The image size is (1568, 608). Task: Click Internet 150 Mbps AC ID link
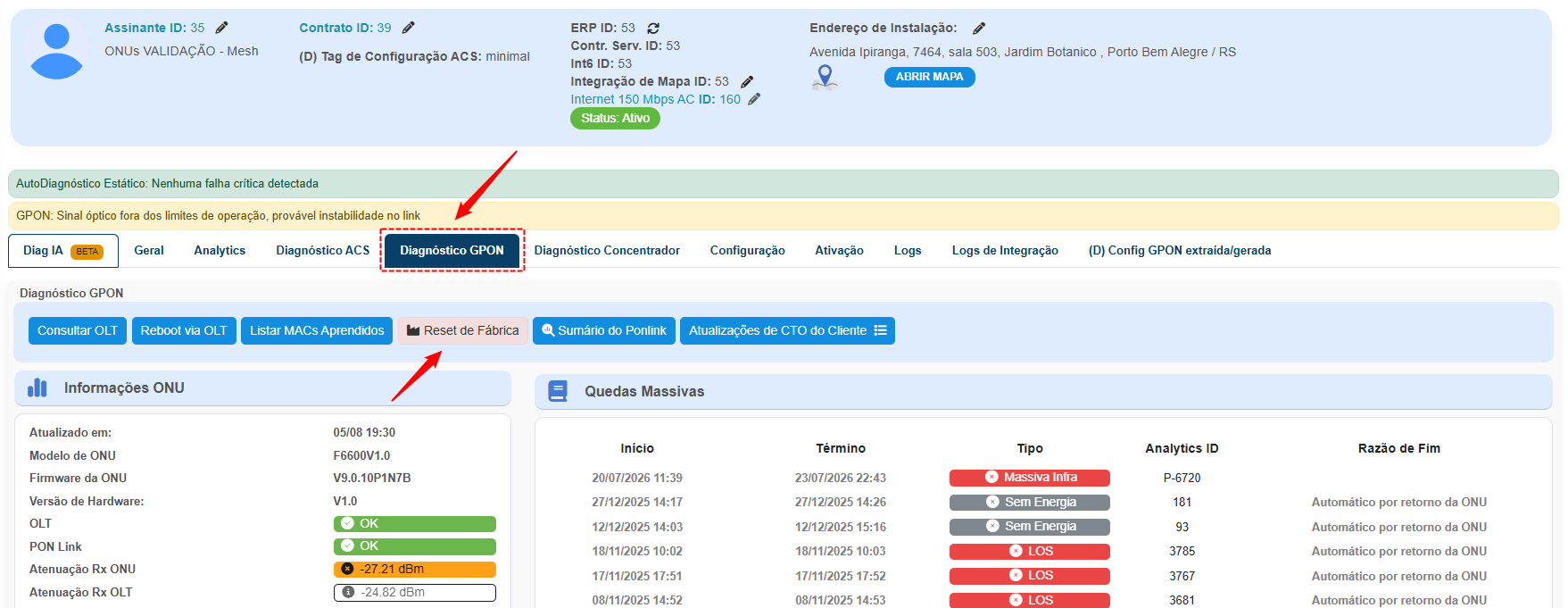point(656,99)
